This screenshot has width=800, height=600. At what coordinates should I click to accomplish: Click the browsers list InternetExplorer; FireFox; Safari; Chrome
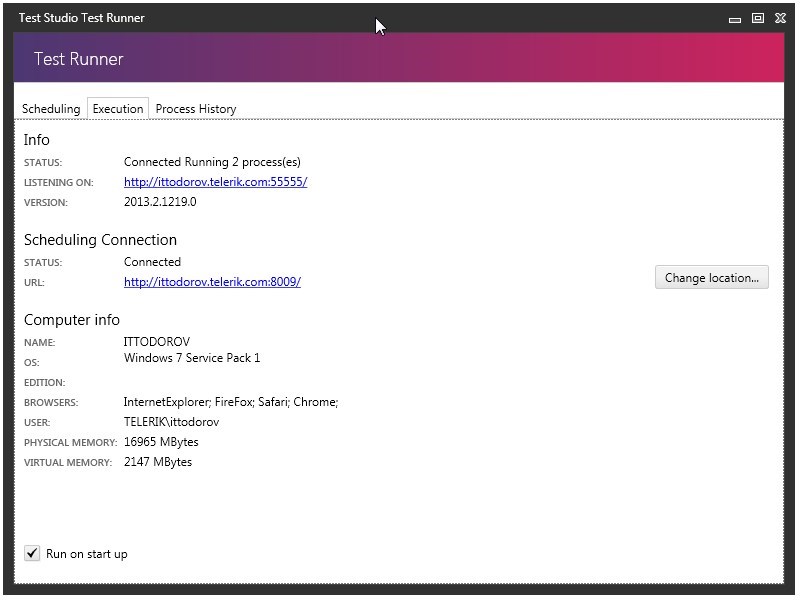pos(231,402)
